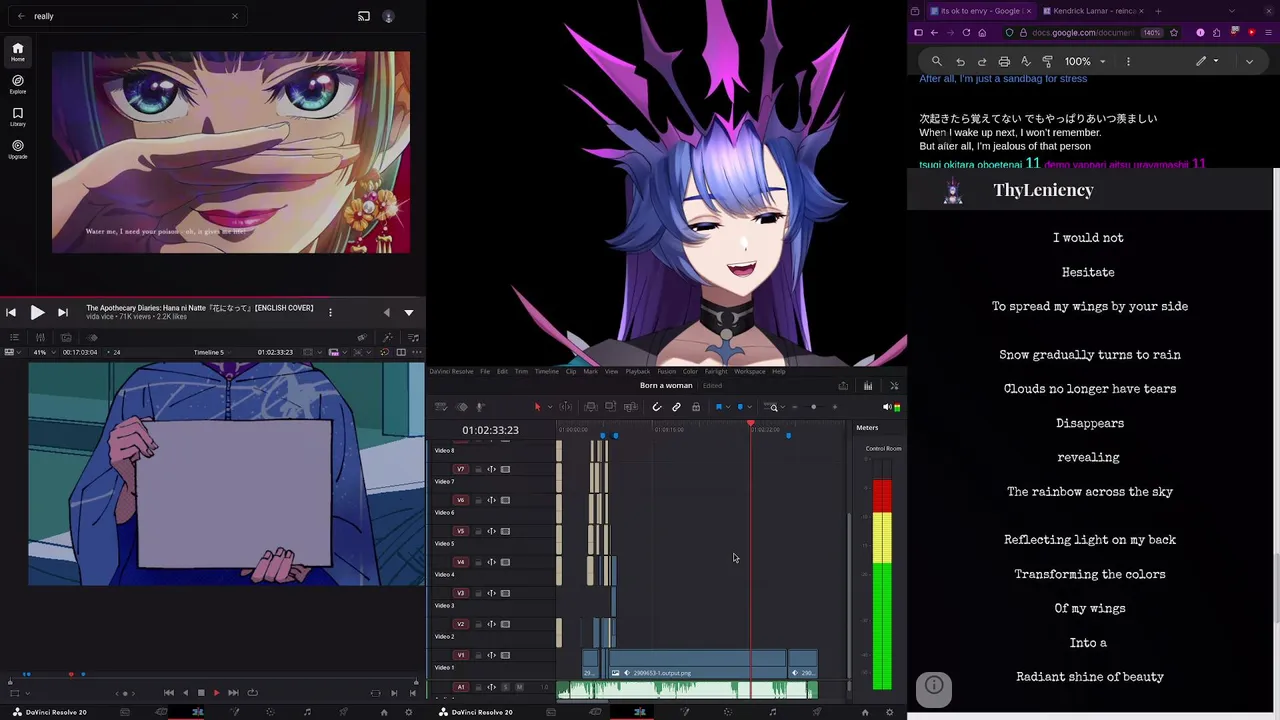The width and height of the screenshot is (1280, 720).
Task: Open Explore in the music app sidebar
Action: point(17,84)
